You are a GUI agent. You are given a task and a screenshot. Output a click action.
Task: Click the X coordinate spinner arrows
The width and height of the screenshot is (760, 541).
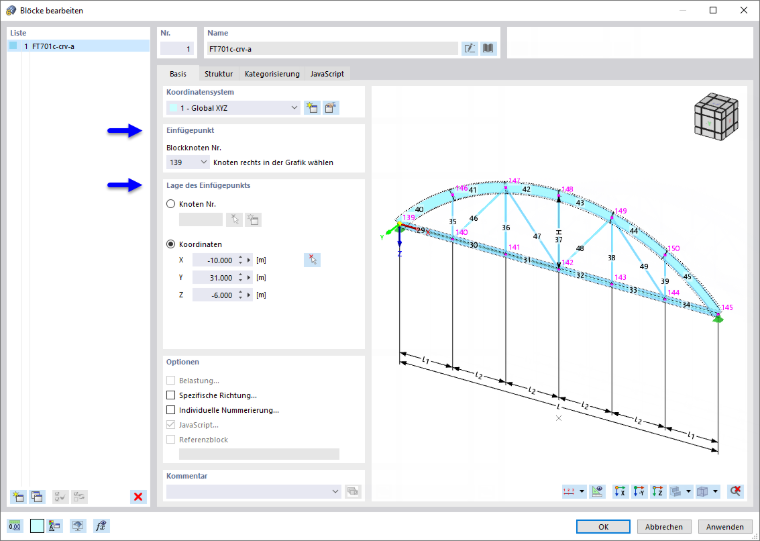(x=240, y=260)
